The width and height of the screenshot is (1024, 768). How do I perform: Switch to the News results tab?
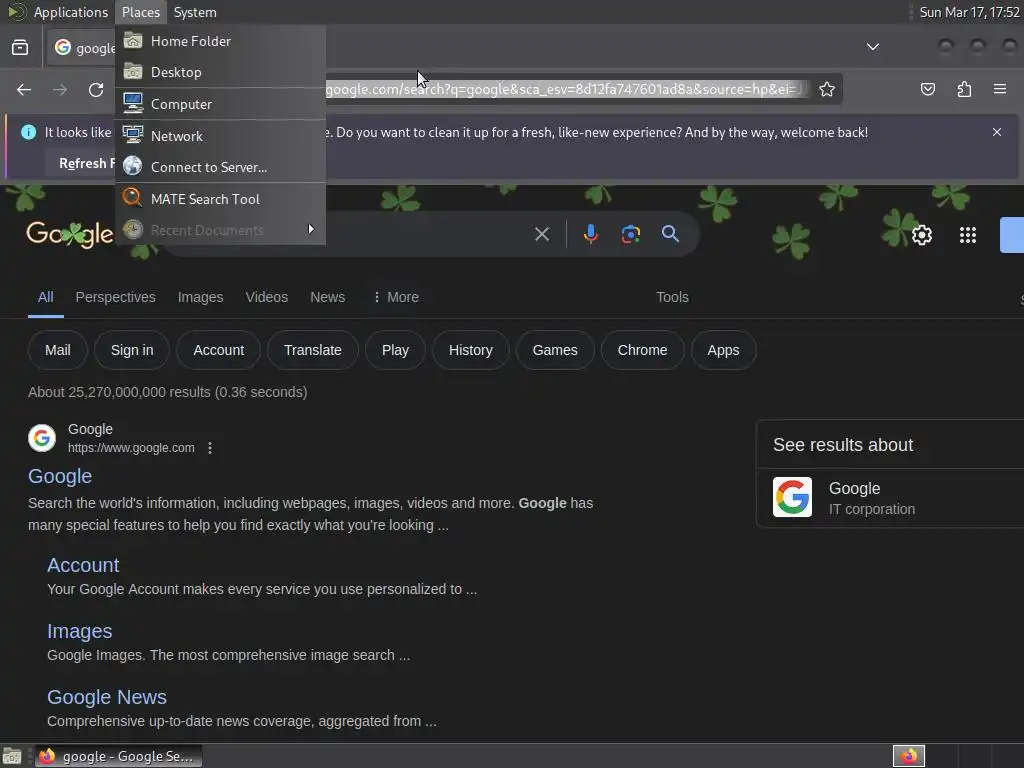coord(327,297)
